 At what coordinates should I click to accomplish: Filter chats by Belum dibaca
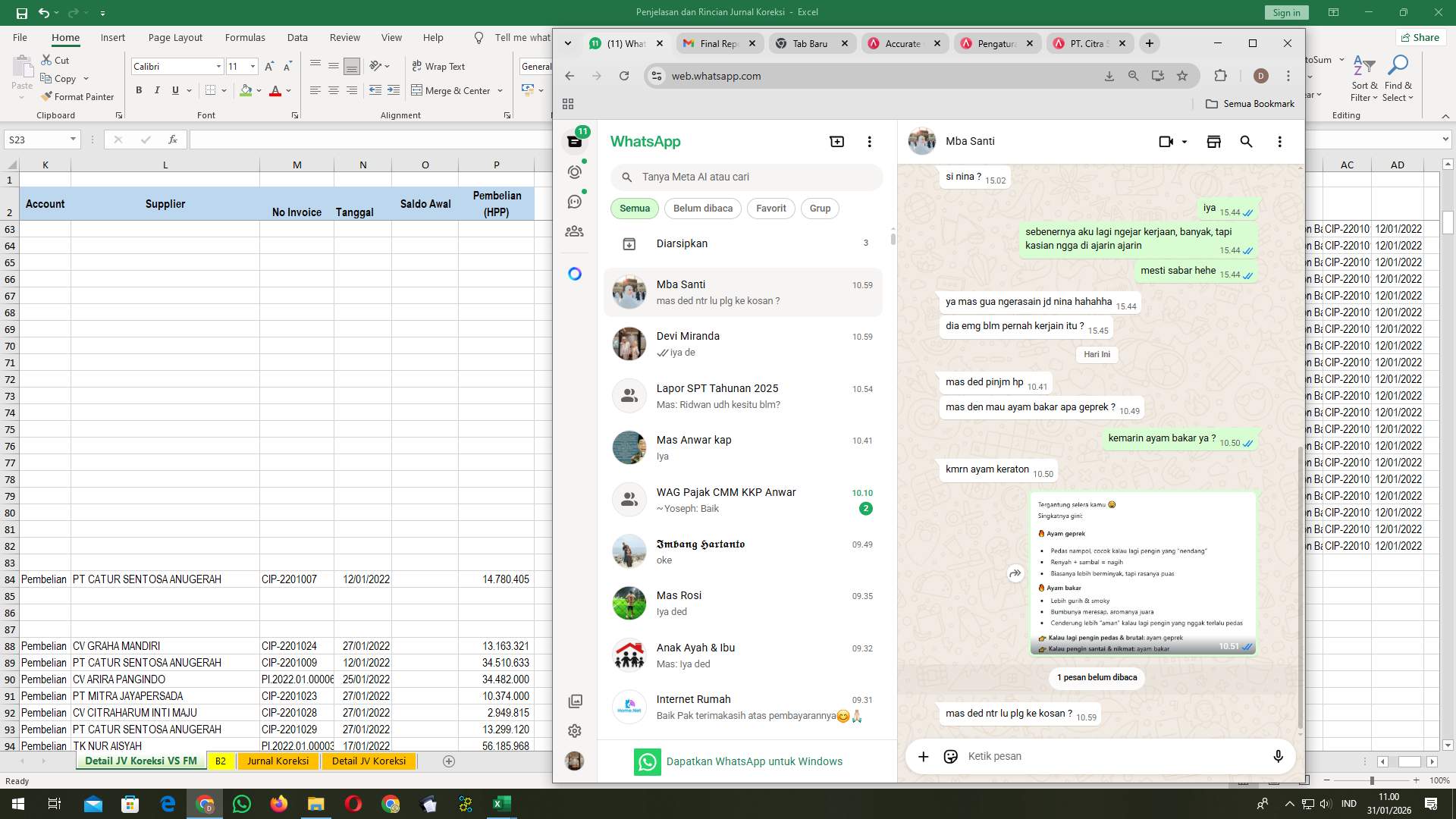pos(702,208)
